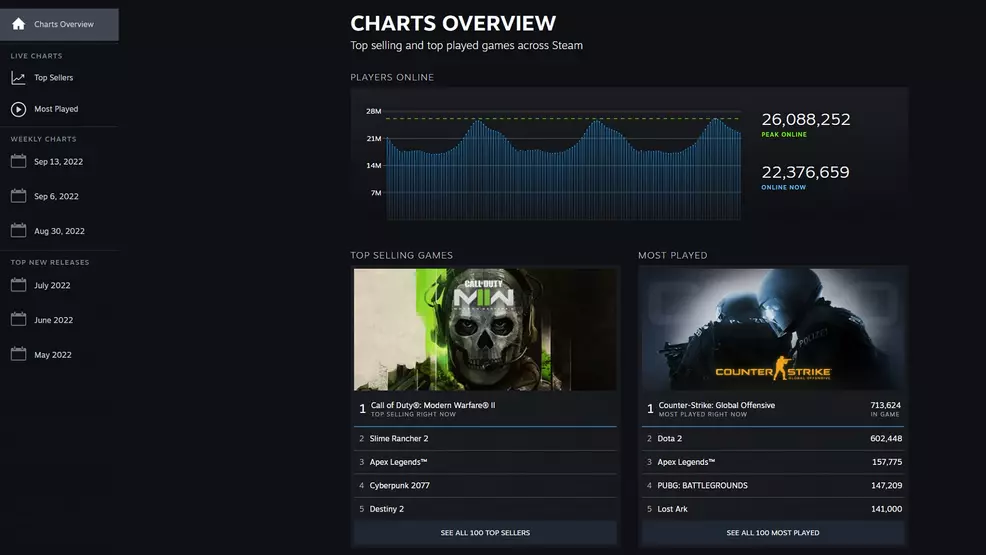This screenshot has height=555, width=986.
Task: Click the 22,376,659 online now figure
Action: pyautogui.click(x=805, y=172)
